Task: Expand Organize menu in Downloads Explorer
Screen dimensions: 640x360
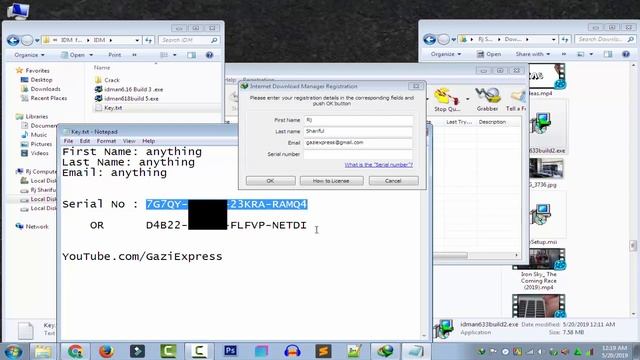Action: [x=445, y=54]
